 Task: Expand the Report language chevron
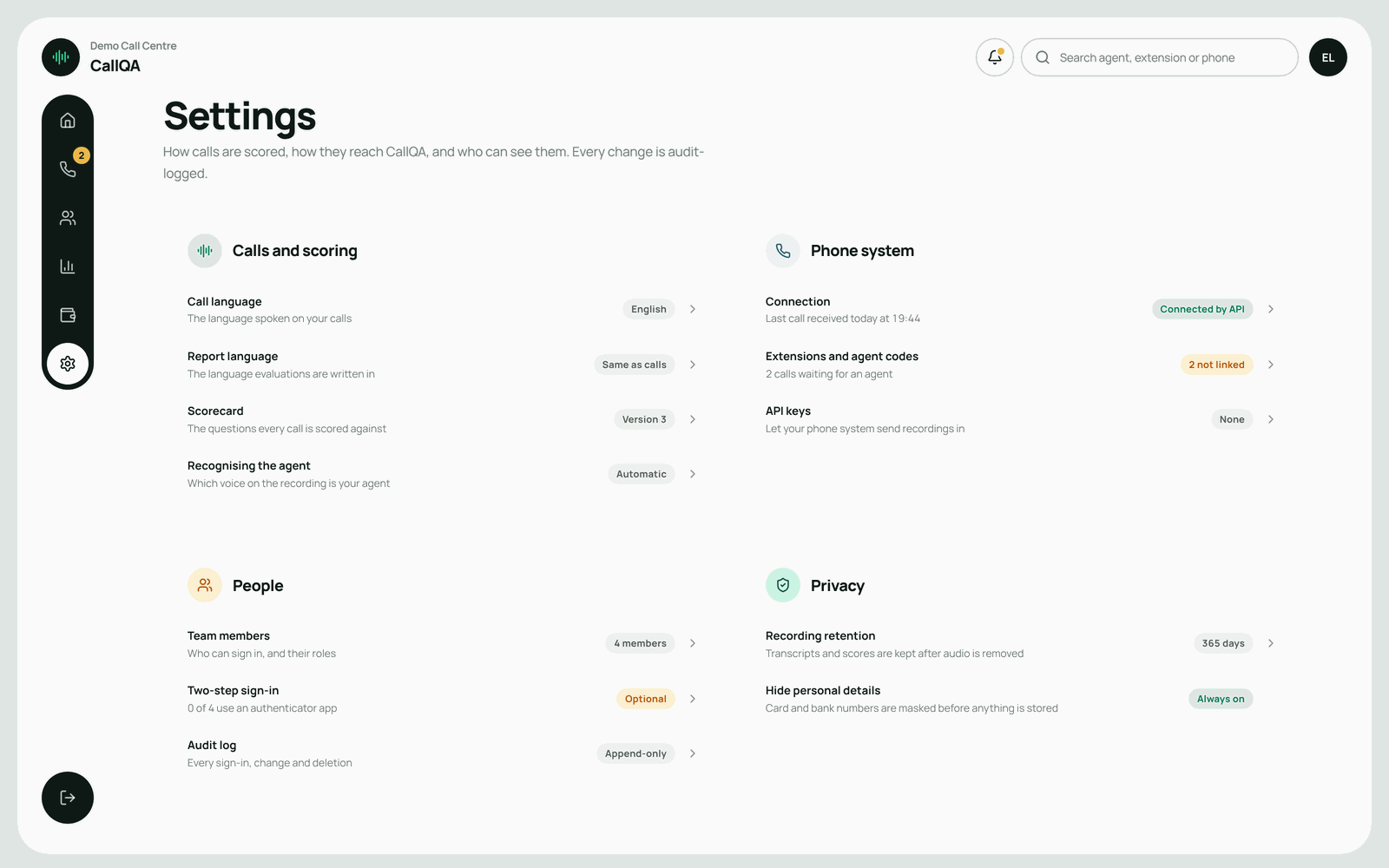[693, 365]
